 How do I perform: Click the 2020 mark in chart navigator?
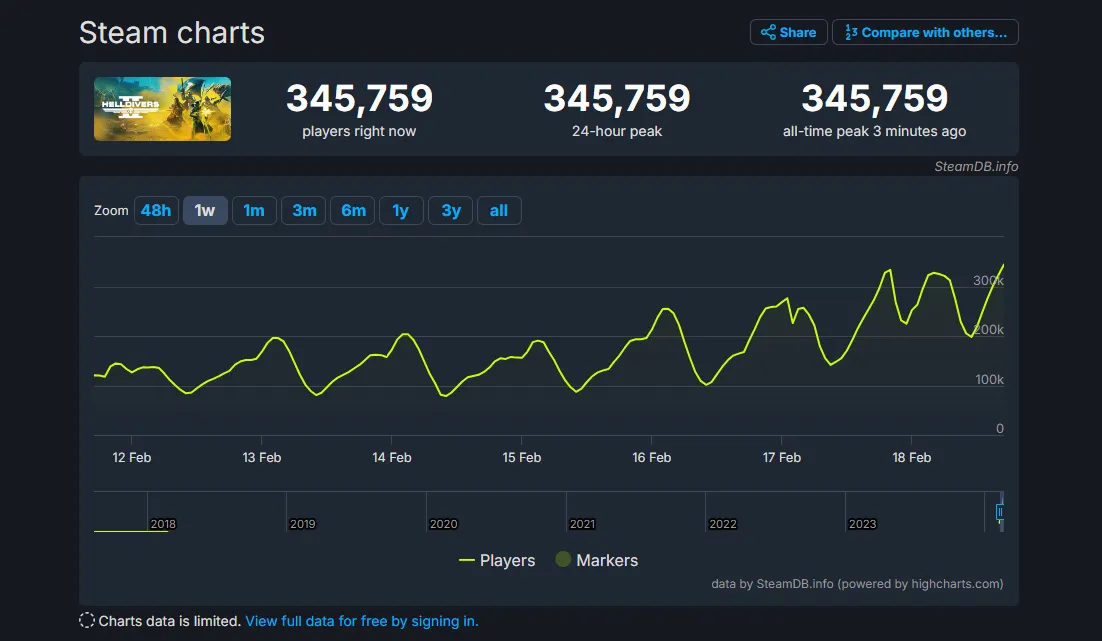443,524
